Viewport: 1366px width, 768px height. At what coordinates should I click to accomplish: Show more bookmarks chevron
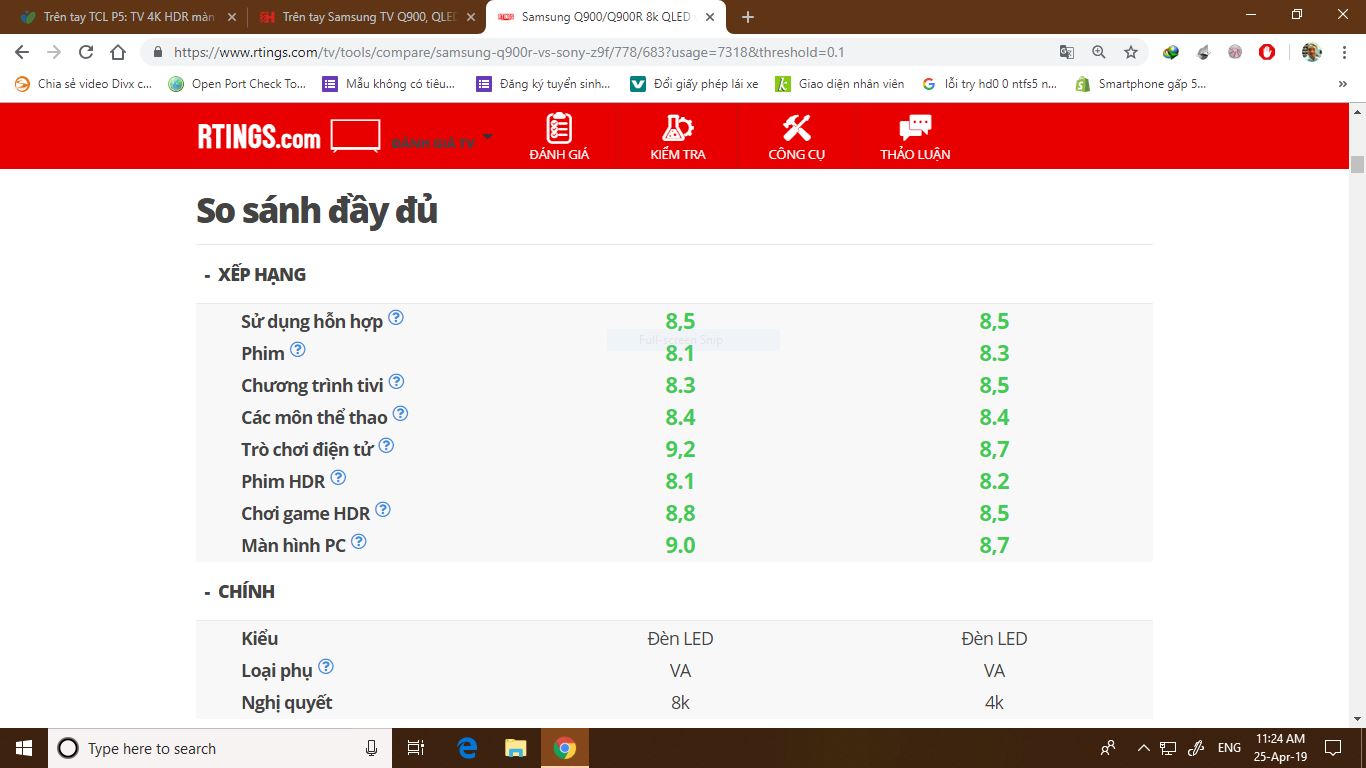coord(1343,84)
